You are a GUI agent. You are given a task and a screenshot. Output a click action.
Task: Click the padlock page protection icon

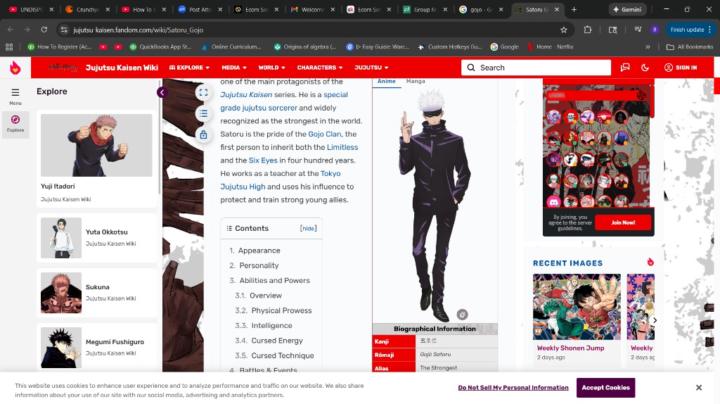pyautogui.click(x=203, y=135)
